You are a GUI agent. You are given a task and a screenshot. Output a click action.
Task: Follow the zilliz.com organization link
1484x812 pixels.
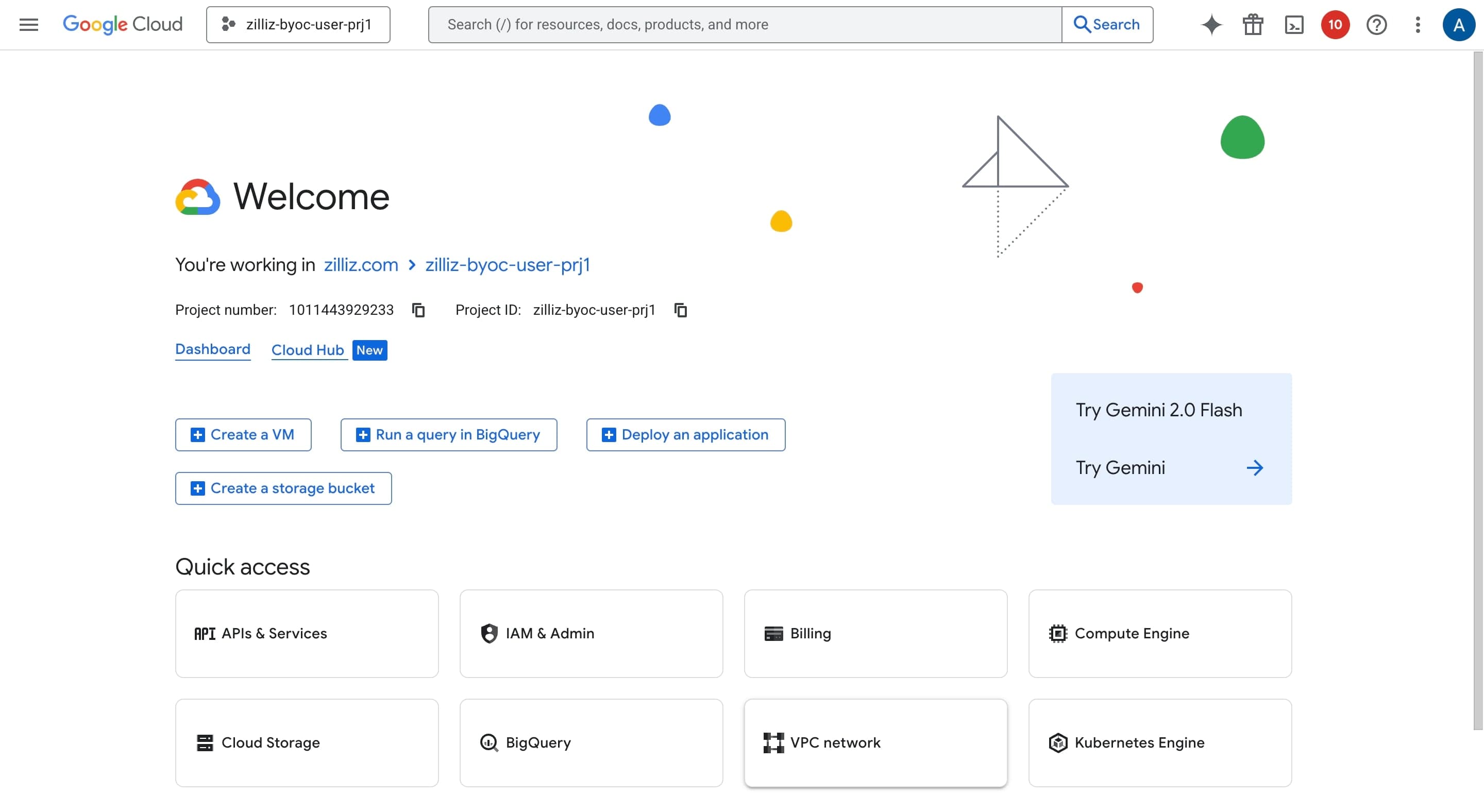coord(361,265)
